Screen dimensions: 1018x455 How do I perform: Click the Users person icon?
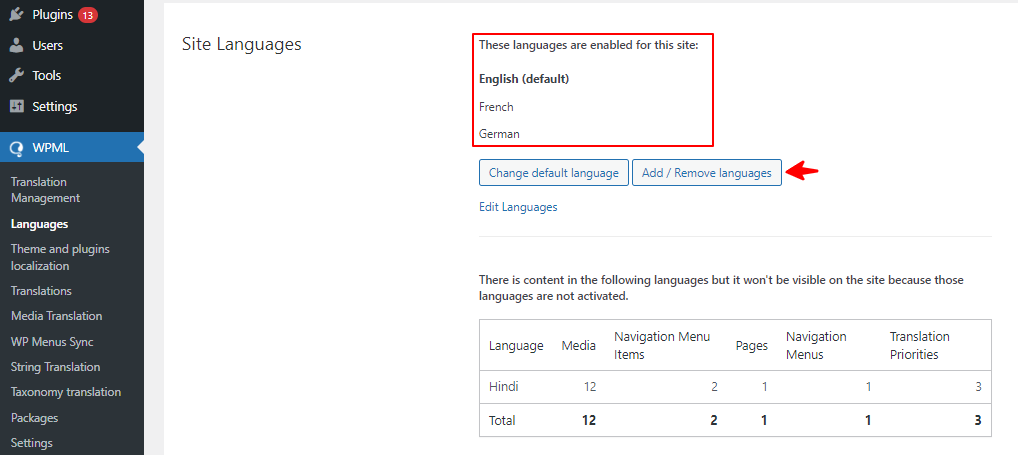pos(17,45)
